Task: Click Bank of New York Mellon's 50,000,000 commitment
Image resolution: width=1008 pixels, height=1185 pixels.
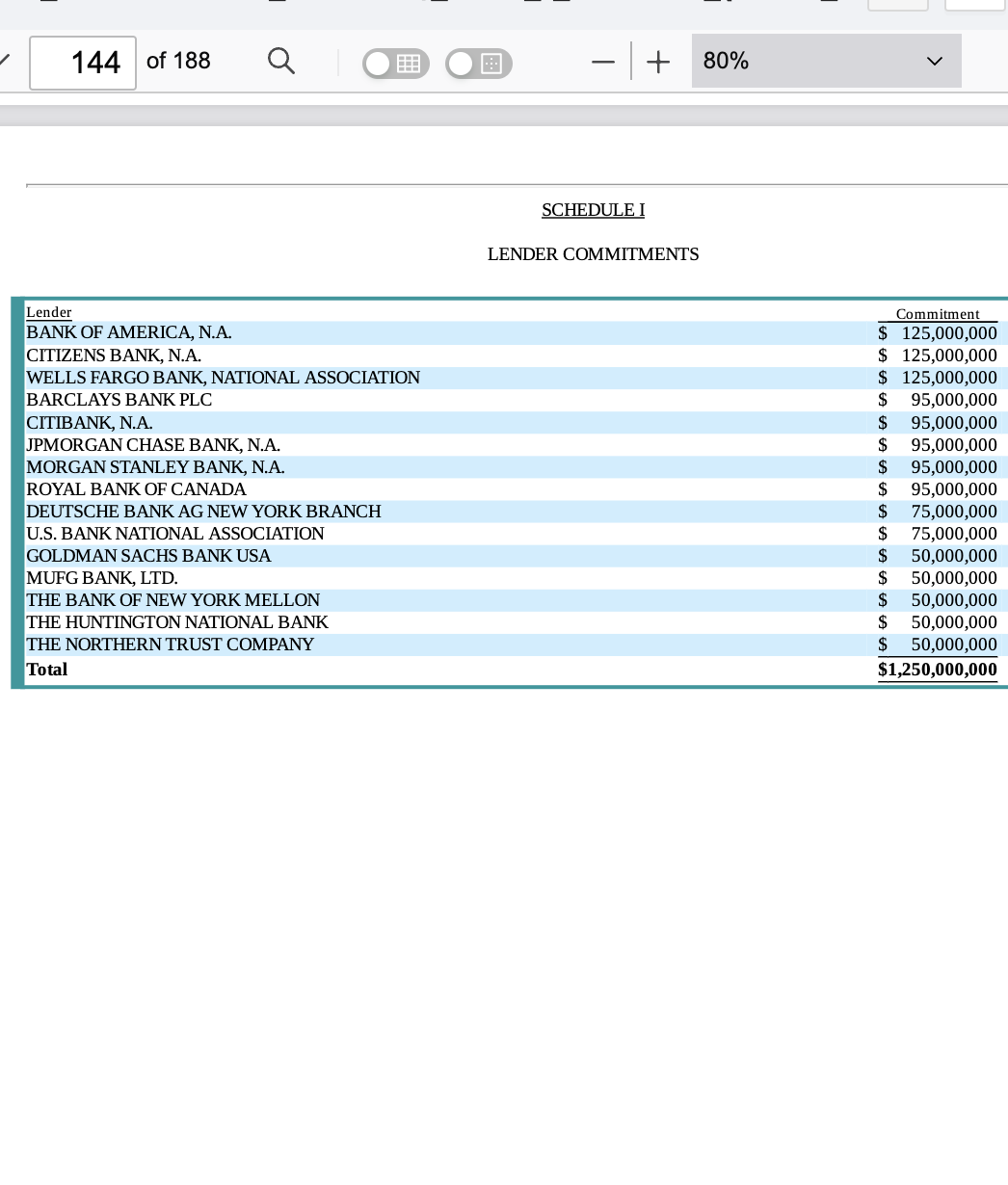Action: point(954,600)
